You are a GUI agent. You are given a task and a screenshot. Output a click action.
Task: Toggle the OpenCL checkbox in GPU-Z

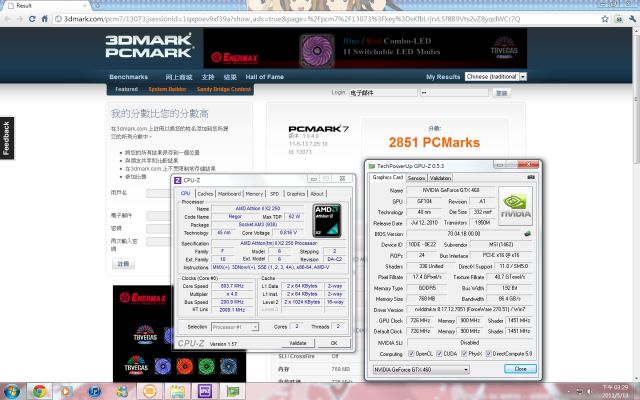point(411,353)
